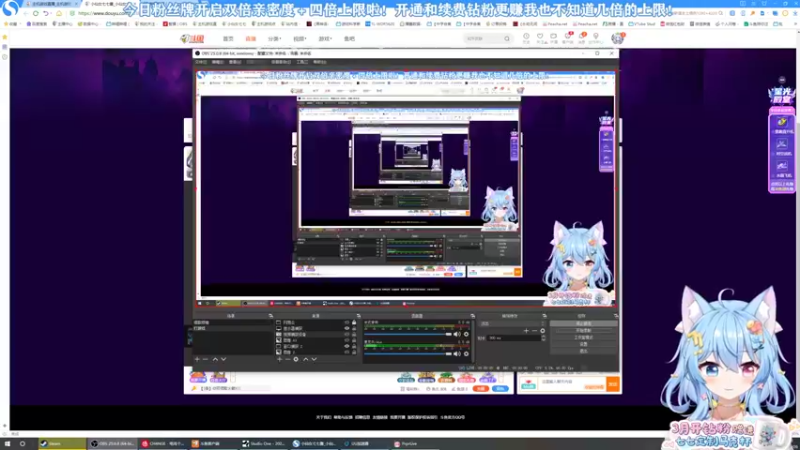Adjust second mixer channel volume slider
This screenshot has width=800, height=450.
point(408,354)
